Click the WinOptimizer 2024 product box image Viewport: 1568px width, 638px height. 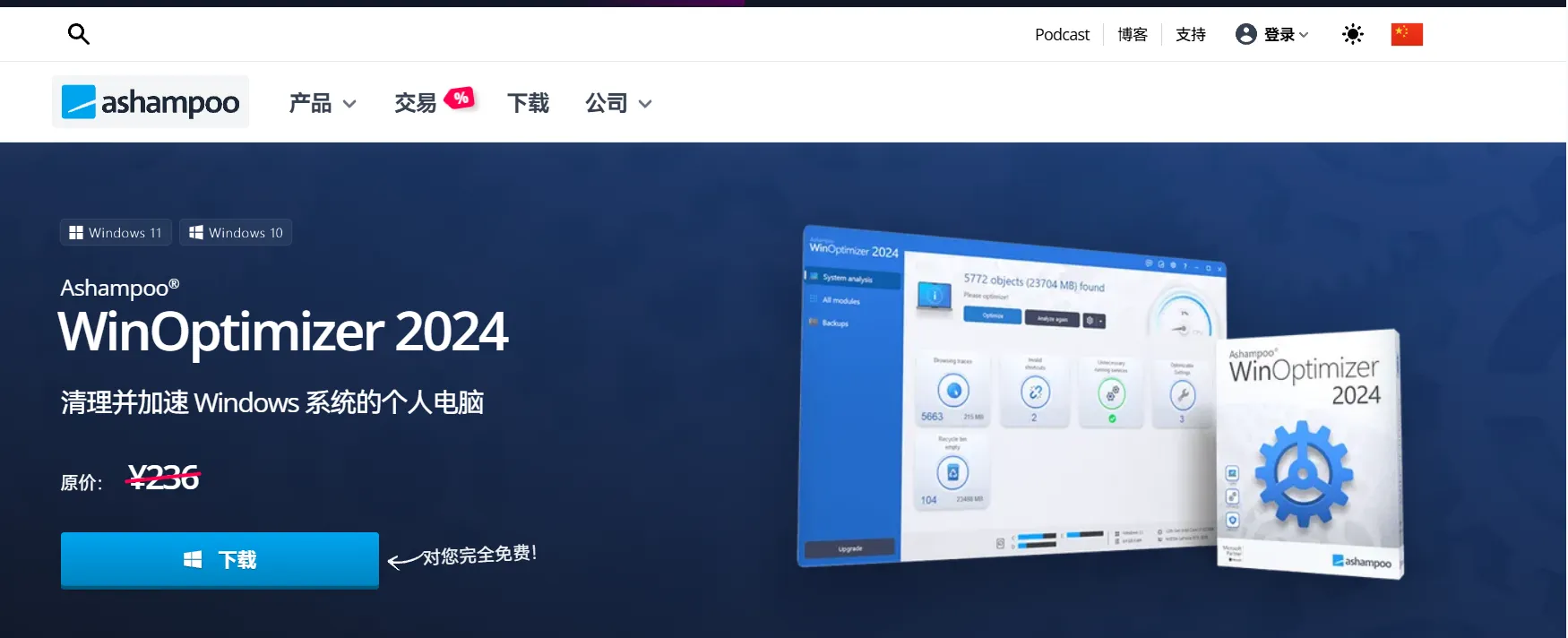[x=1311, y=453]
